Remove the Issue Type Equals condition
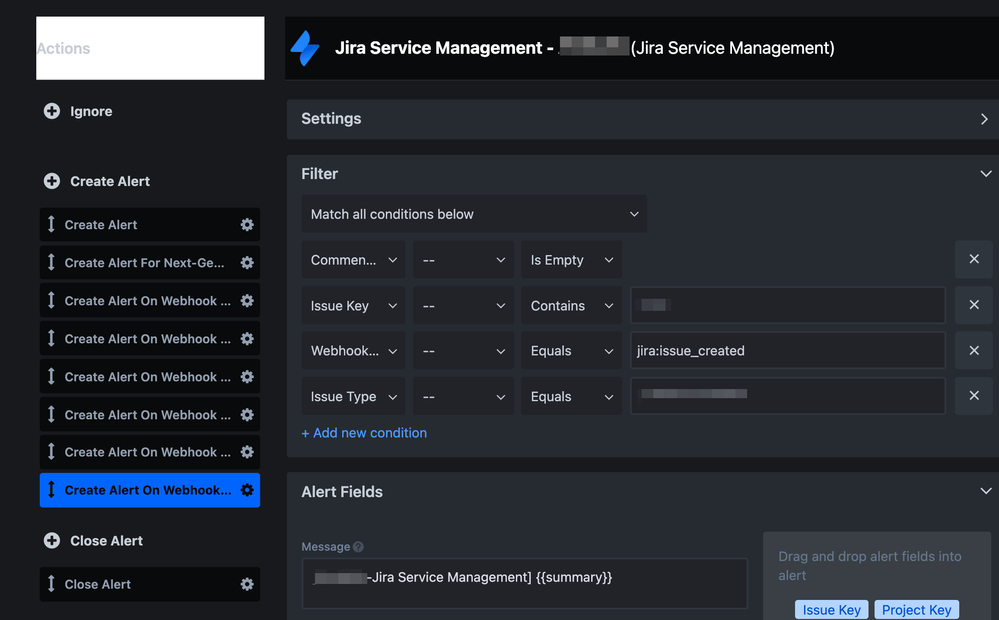The width and height of the screenshot is (999, 620). point(974,396)
